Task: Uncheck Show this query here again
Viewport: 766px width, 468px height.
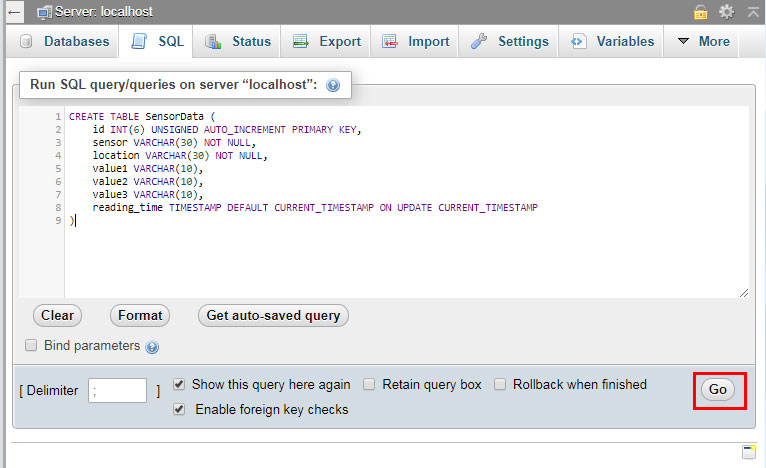Action: (x=179, y=384)
